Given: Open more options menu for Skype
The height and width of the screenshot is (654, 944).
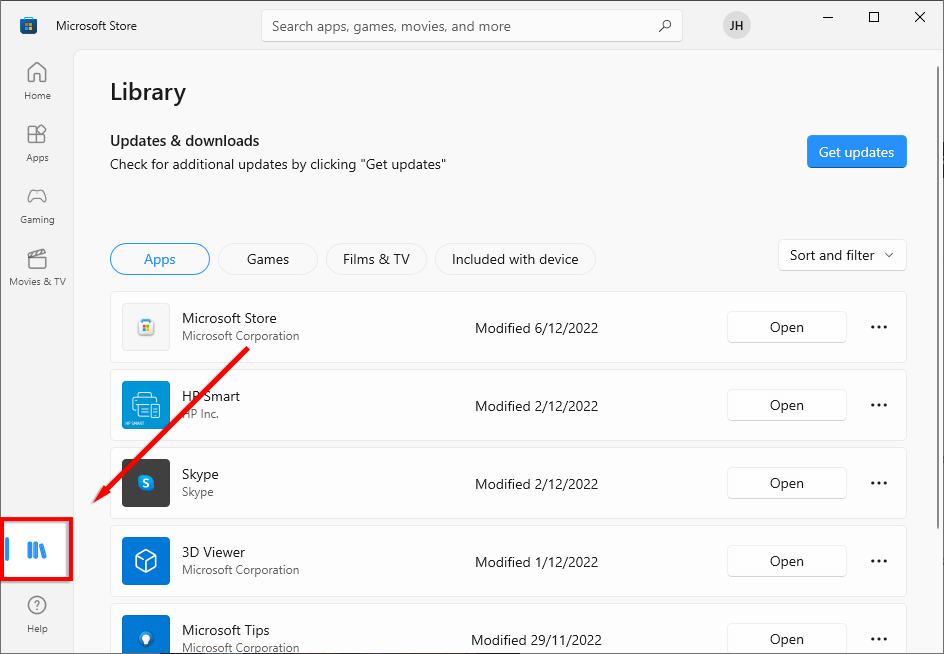Looking at the screenshot, I should coord(879,483).
